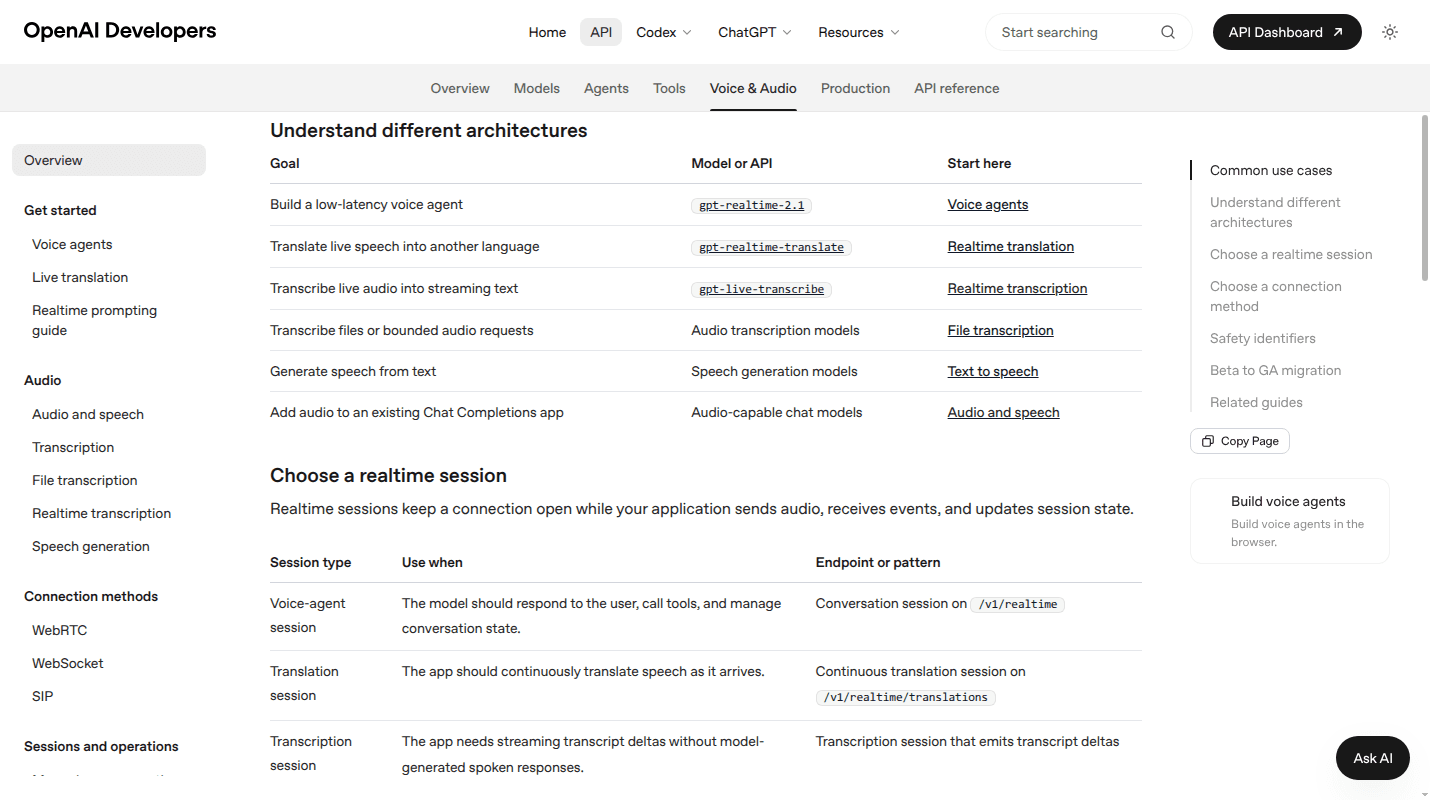Open Realtime transcription sidebar item
Image resolution: width=1440 pixels, height=800 pixels.
tap(101, 513)
